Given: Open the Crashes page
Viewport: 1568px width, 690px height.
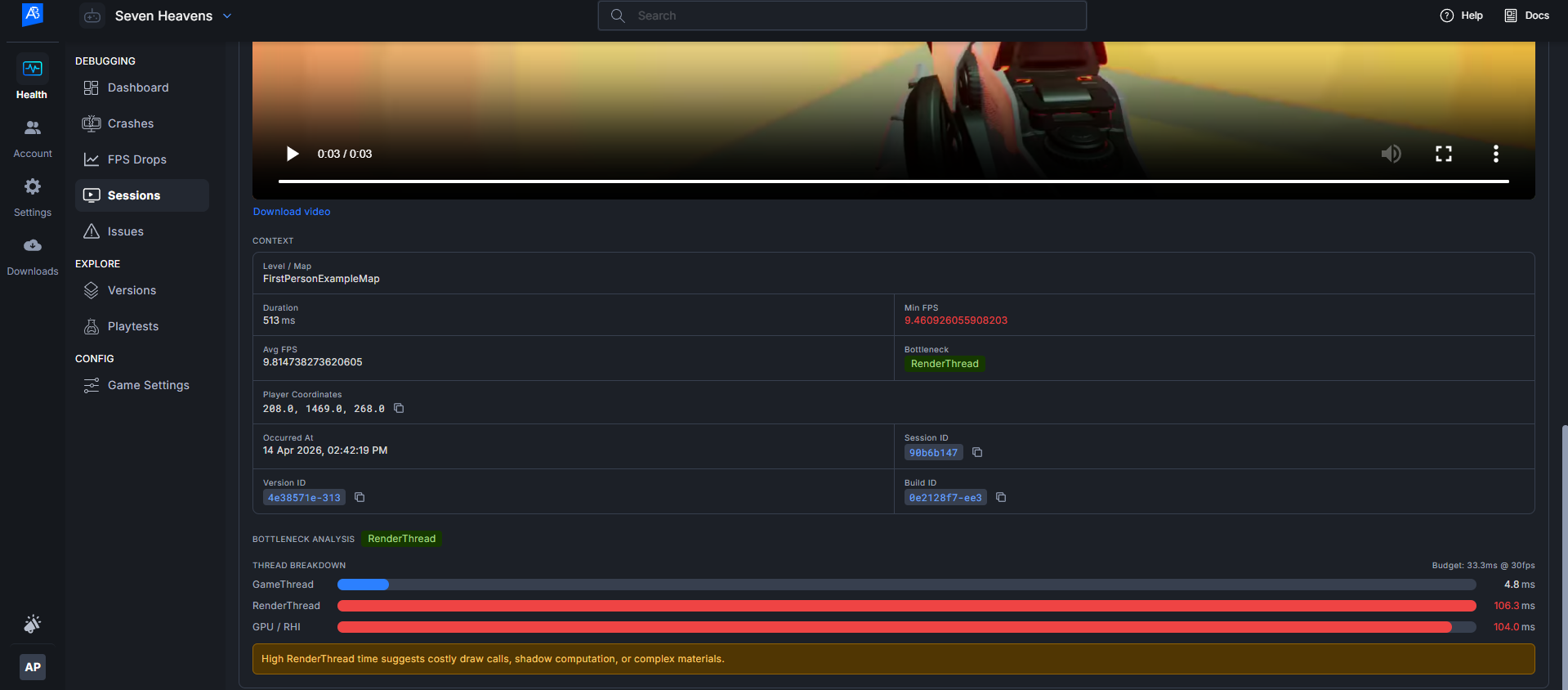Looking at the screenshot, I should (x=130, y=123).
